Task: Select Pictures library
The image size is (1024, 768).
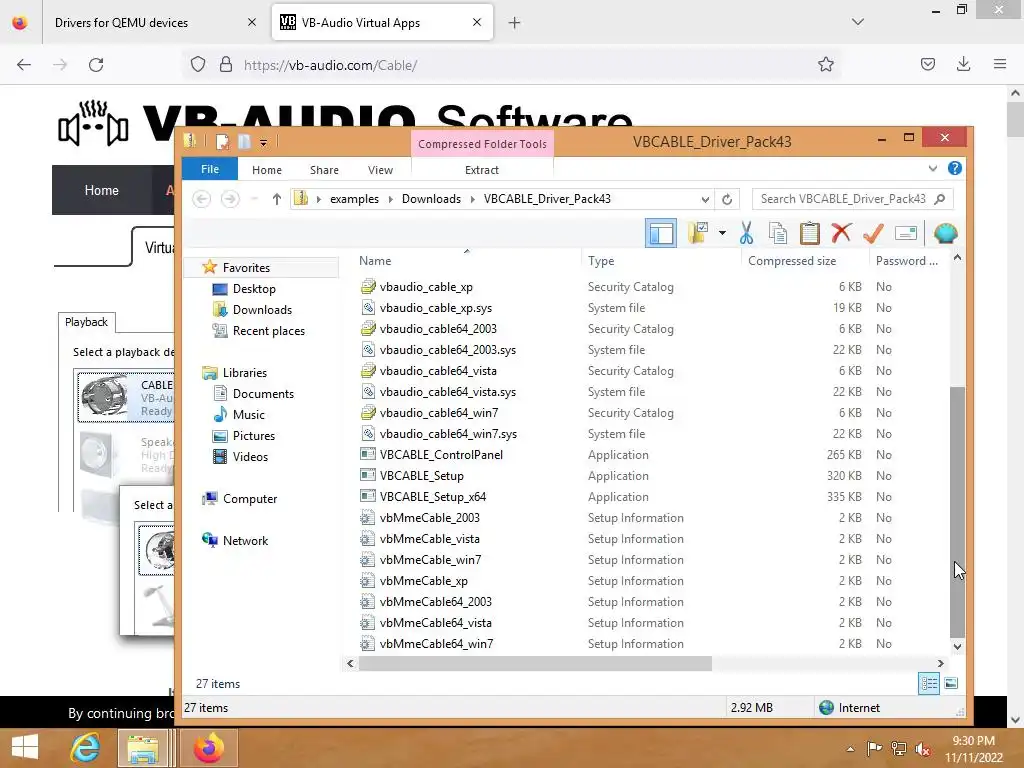Action: (x=253, y=436)
